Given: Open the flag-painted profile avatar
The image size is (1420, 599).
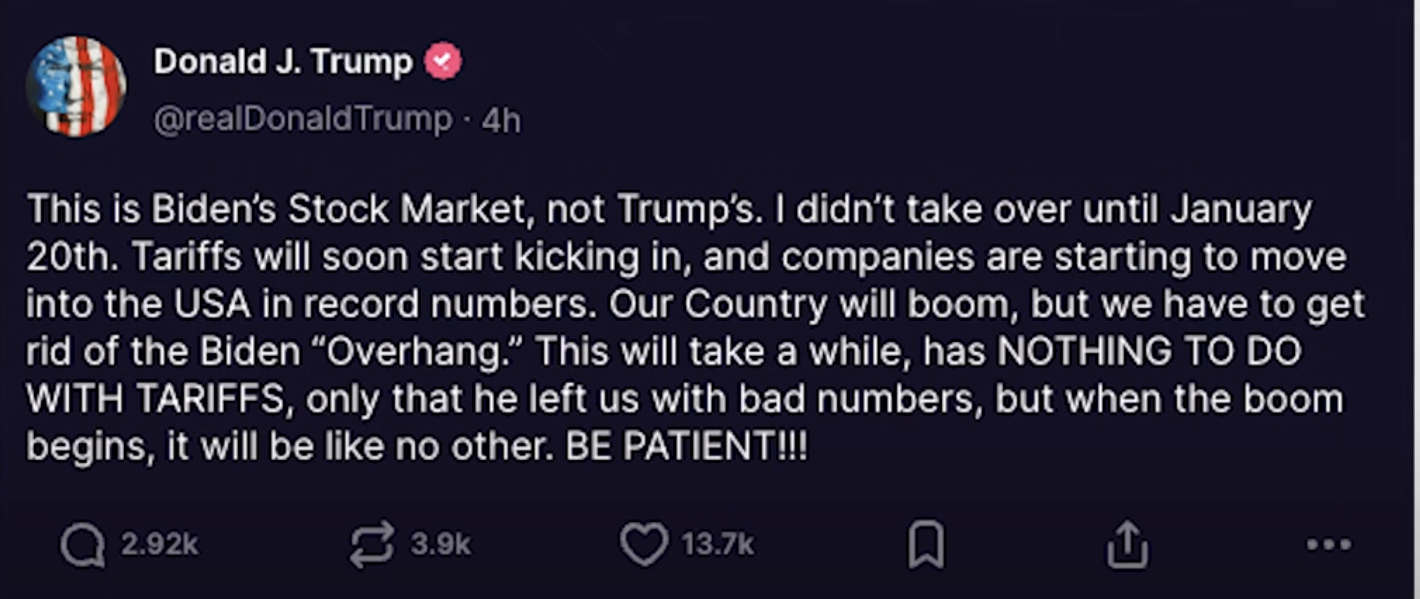Looking at the screenshot, I should pos(76,86).
